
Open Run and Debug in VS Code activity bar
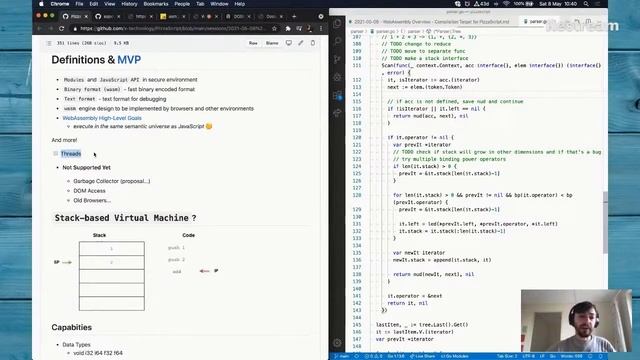(x=337, y=77)
